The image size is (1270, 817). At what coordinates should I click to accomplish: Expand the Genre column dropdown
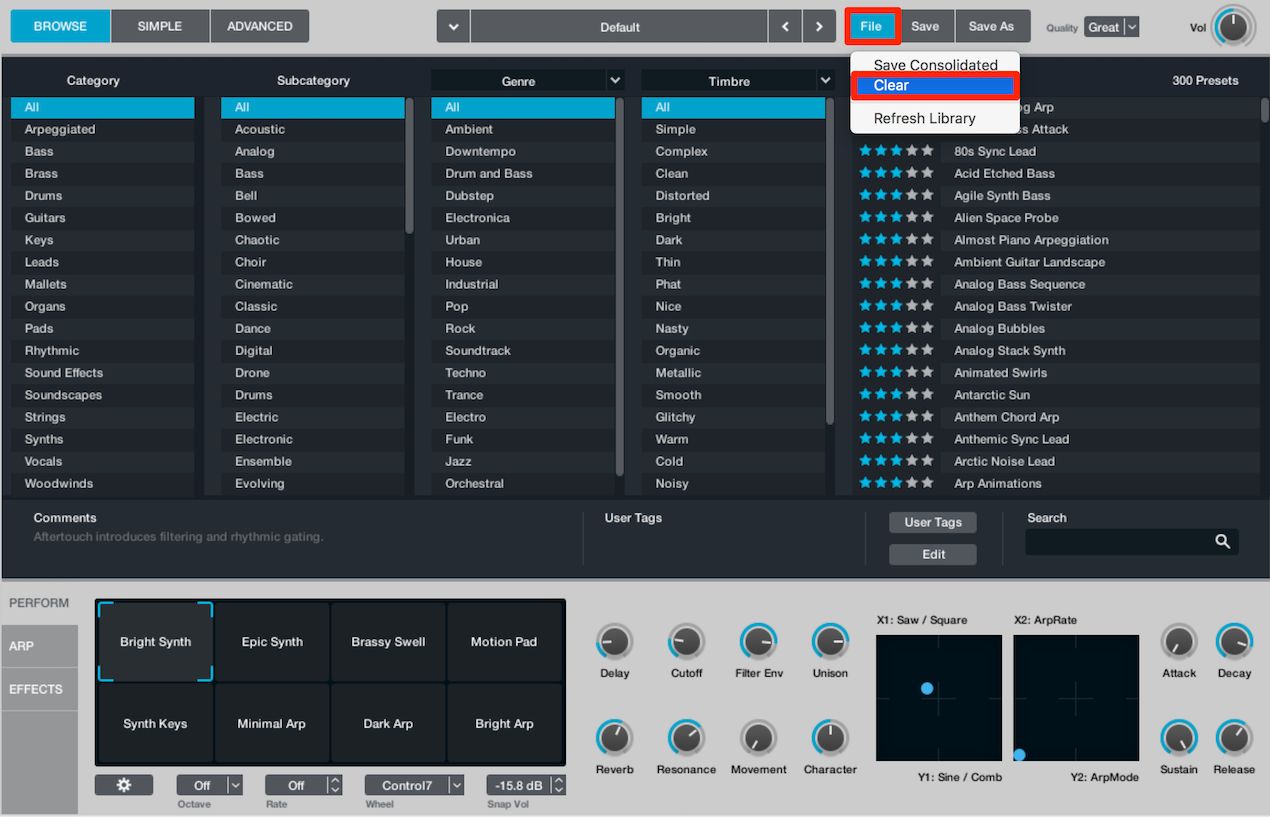[x=614, y=80]
